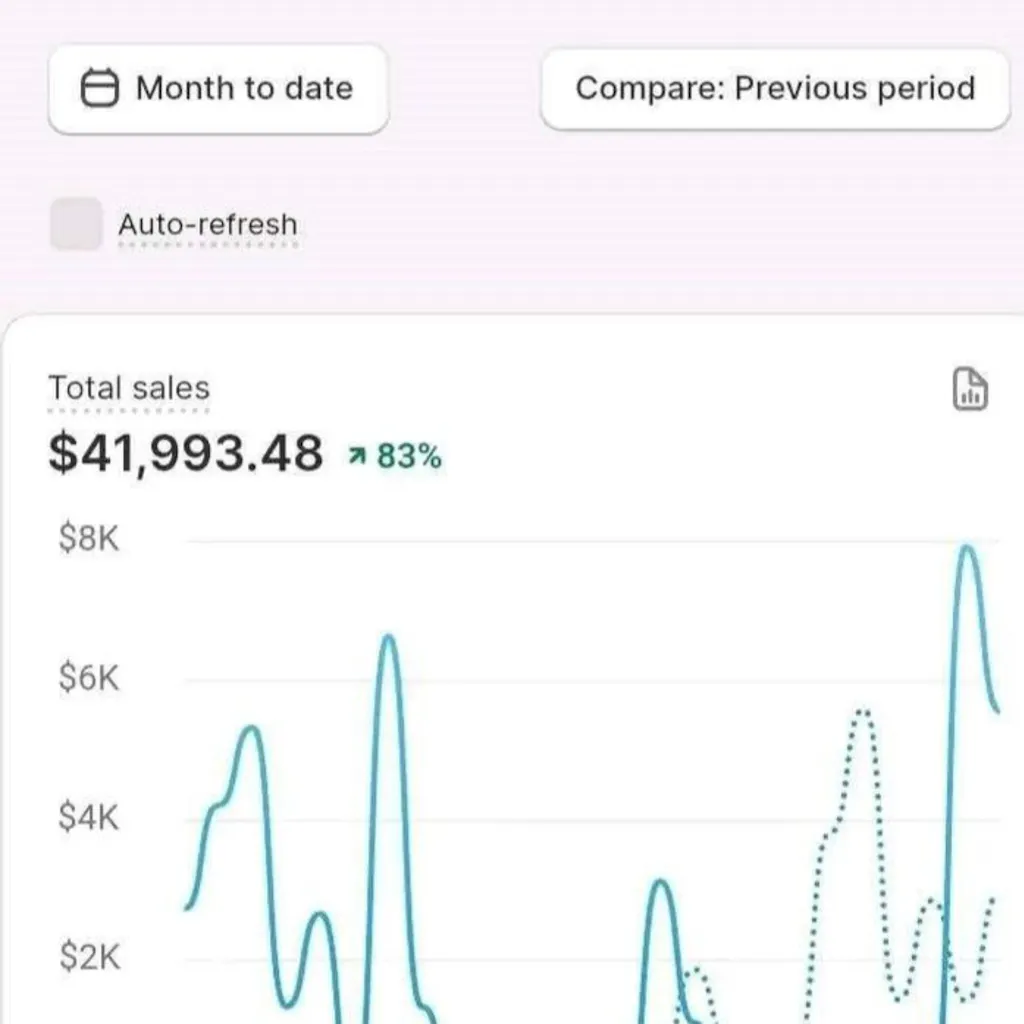Click the $2K axis label

pyautogui.click(x=89, y=957)
